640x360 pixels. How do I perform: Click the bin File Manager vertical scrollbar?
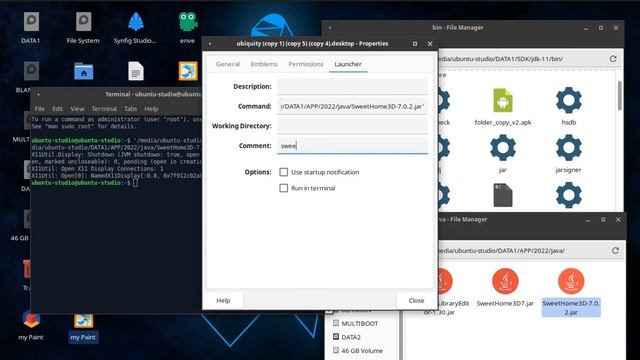coord(620,96)
